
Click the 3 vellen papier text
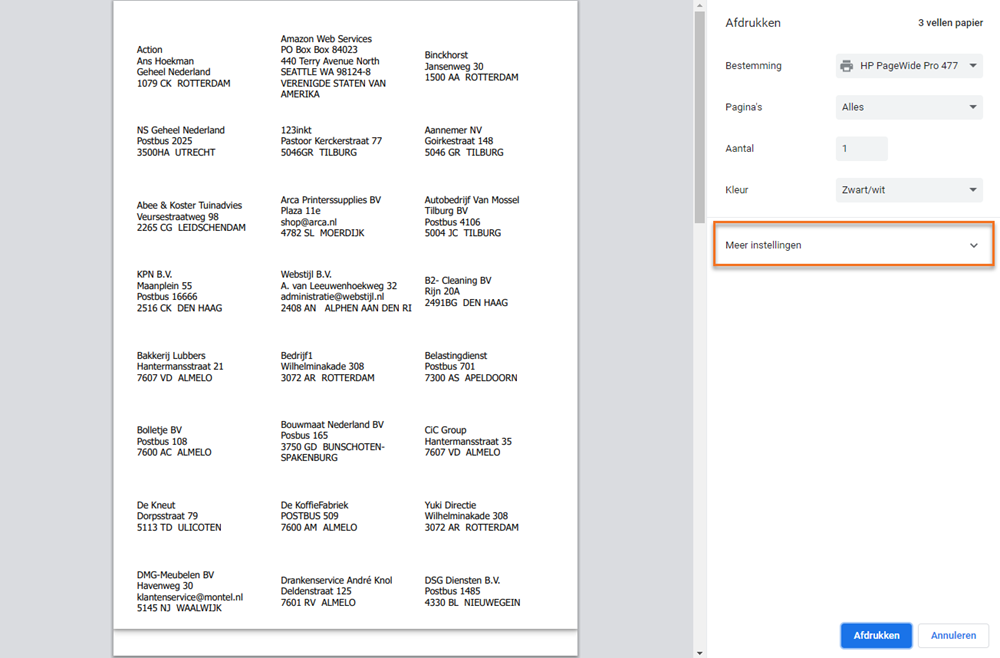click(950, 23)
